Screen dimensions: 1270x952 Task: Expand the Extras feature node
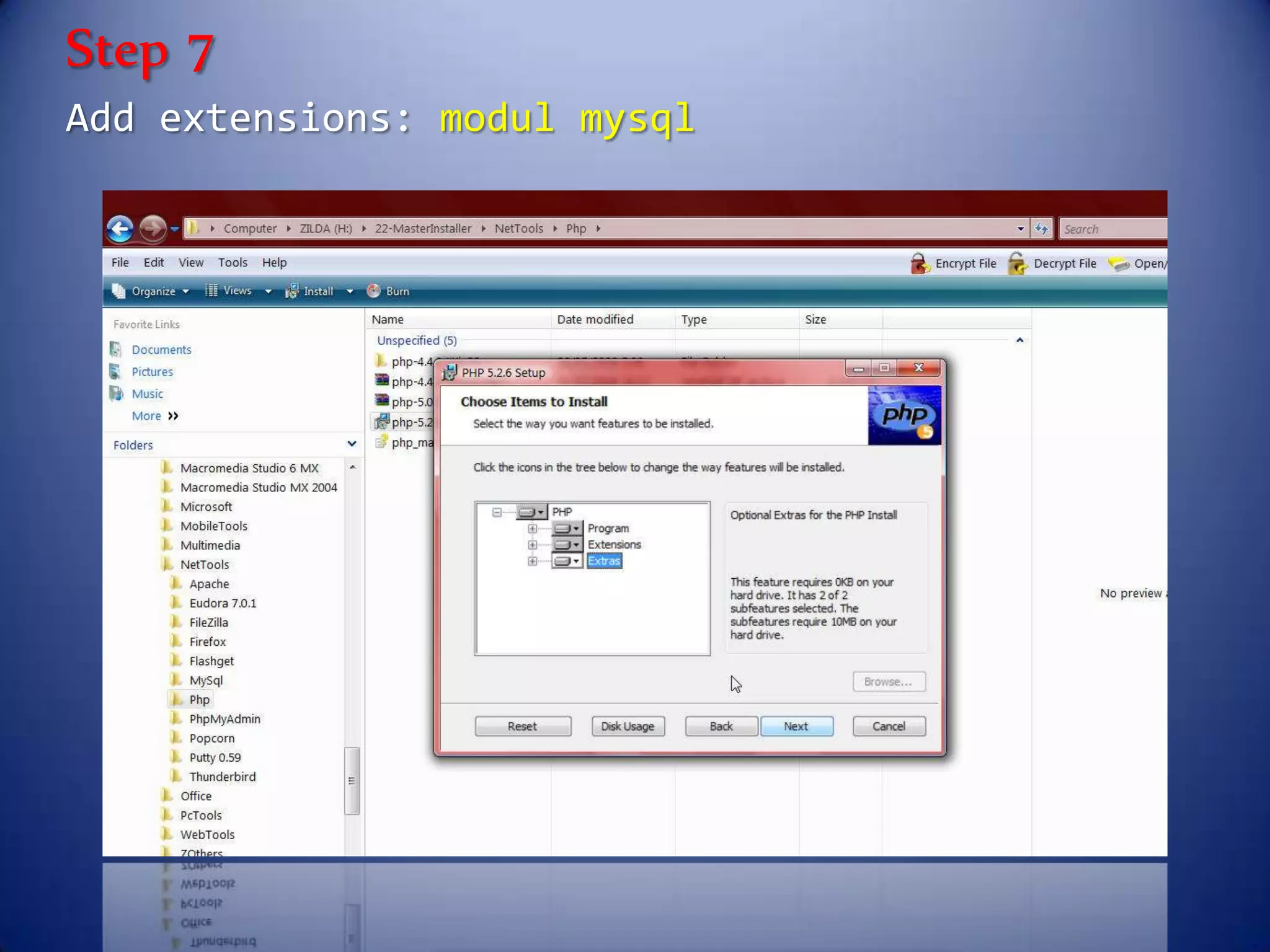[x=532, y=561]
